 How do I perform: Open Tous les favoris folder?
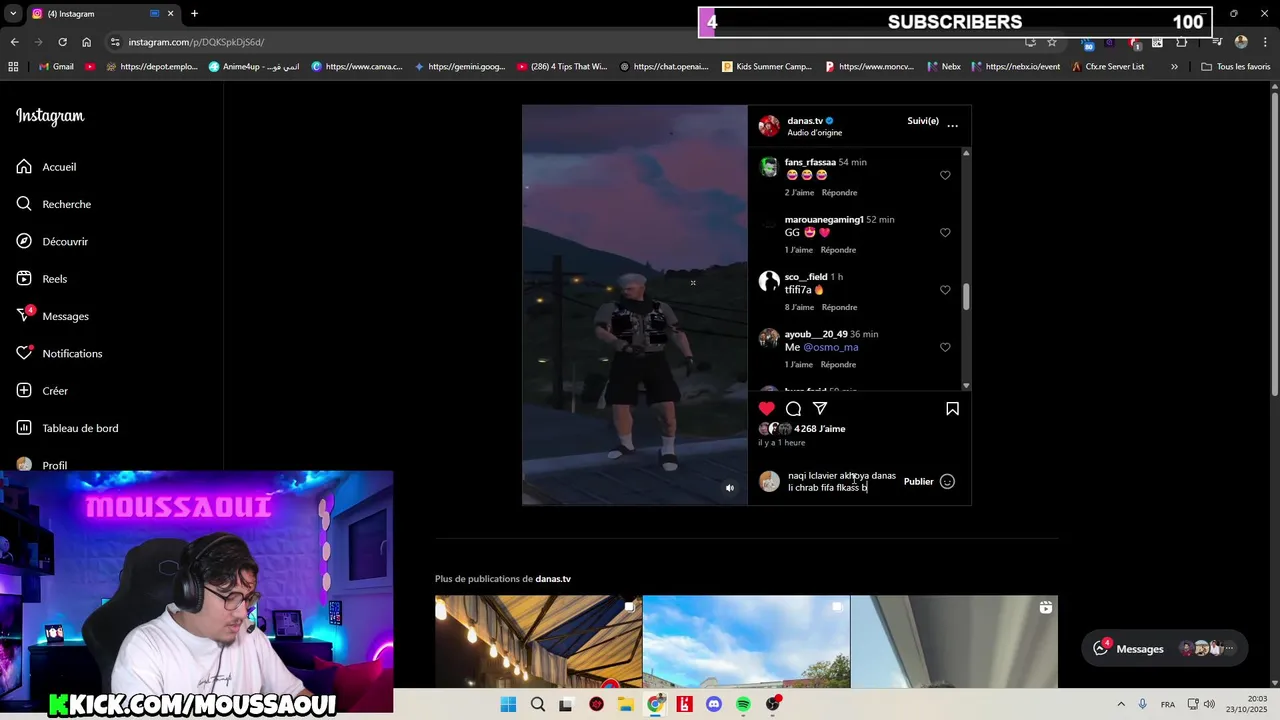tap(1235, 67)
